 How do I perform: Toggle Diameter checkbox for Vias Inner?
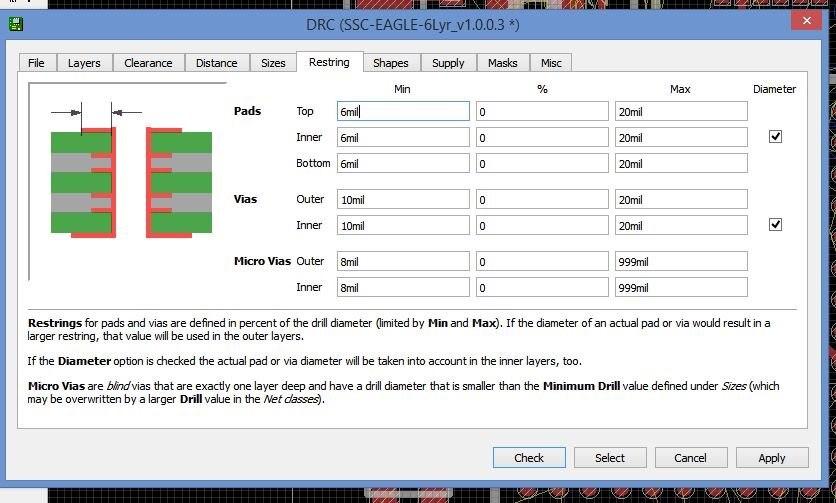[x=775, y=225]
